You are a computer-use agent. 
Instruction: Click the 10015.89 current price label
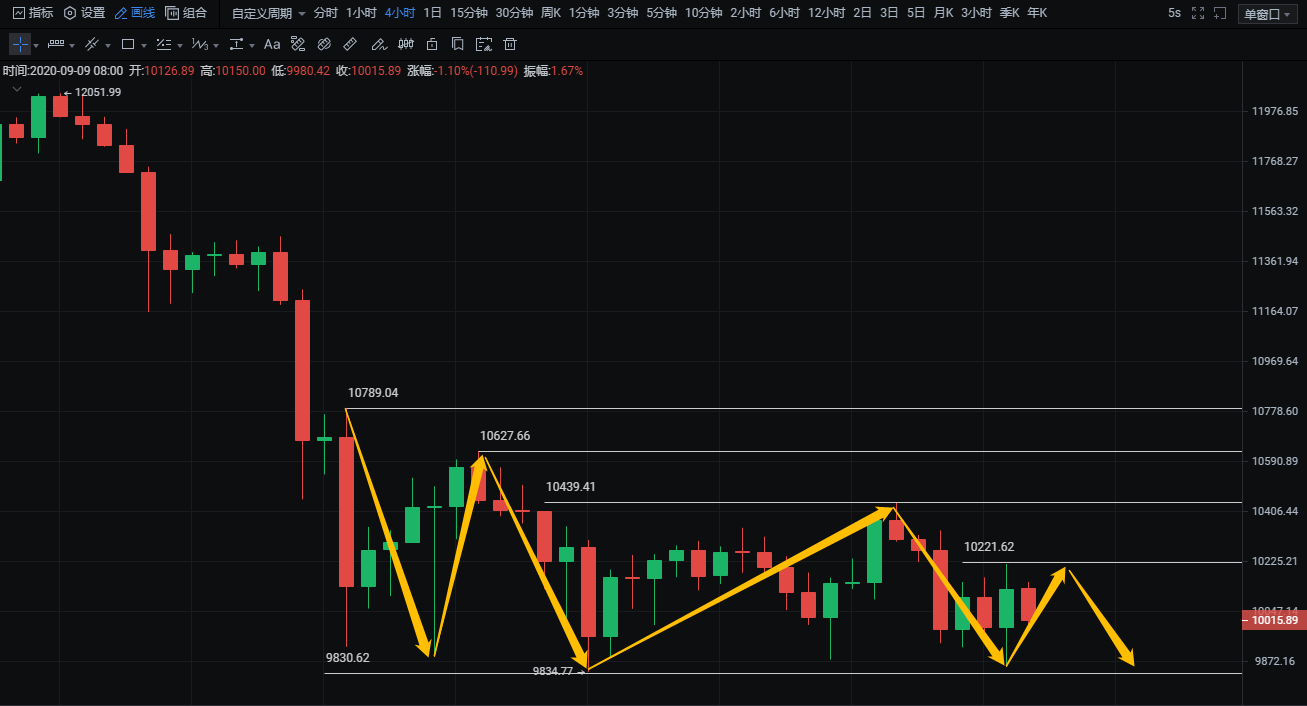[x=1273, y=620]
